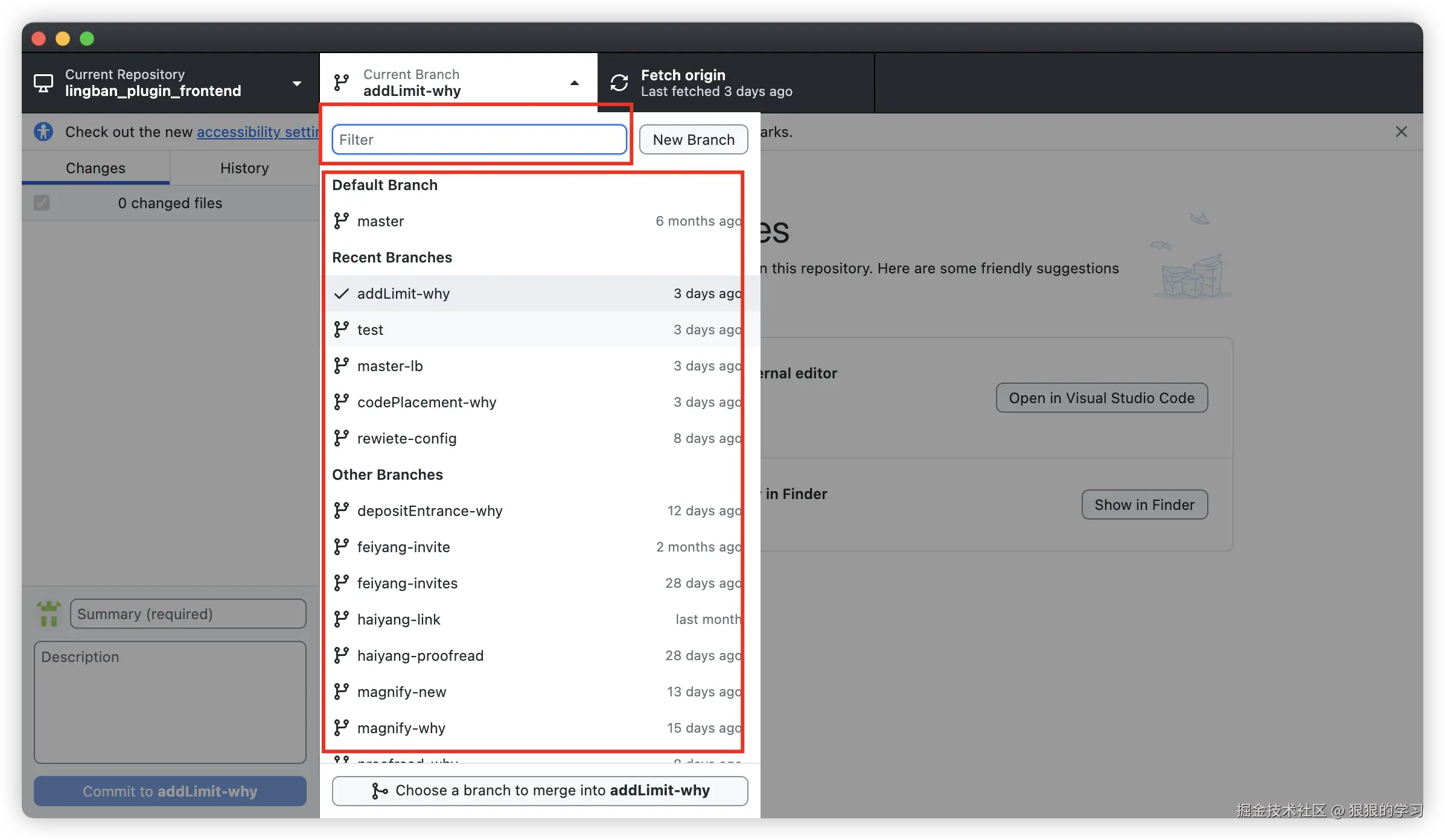Collapse the Current Branch dropdown
This screenshot has width=1445, height=840.
[575, 83]
